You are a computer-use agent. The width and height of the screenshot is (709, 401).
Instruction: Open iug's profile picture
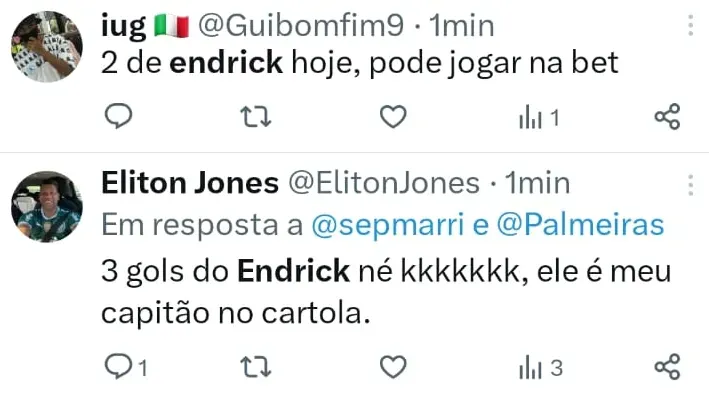click(47, 47)
